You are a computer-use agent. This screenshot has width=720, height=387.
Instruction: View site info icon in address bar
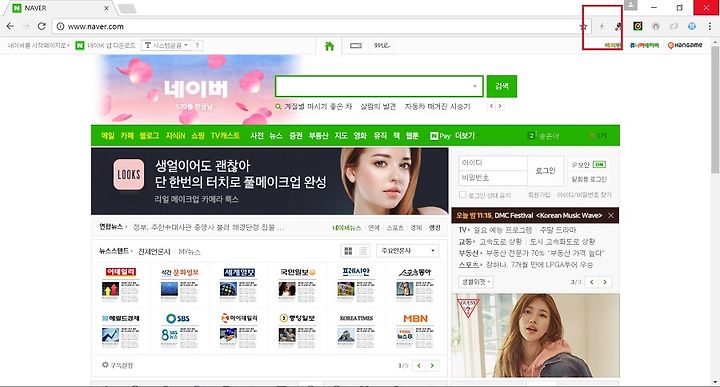tap(60, 27)
